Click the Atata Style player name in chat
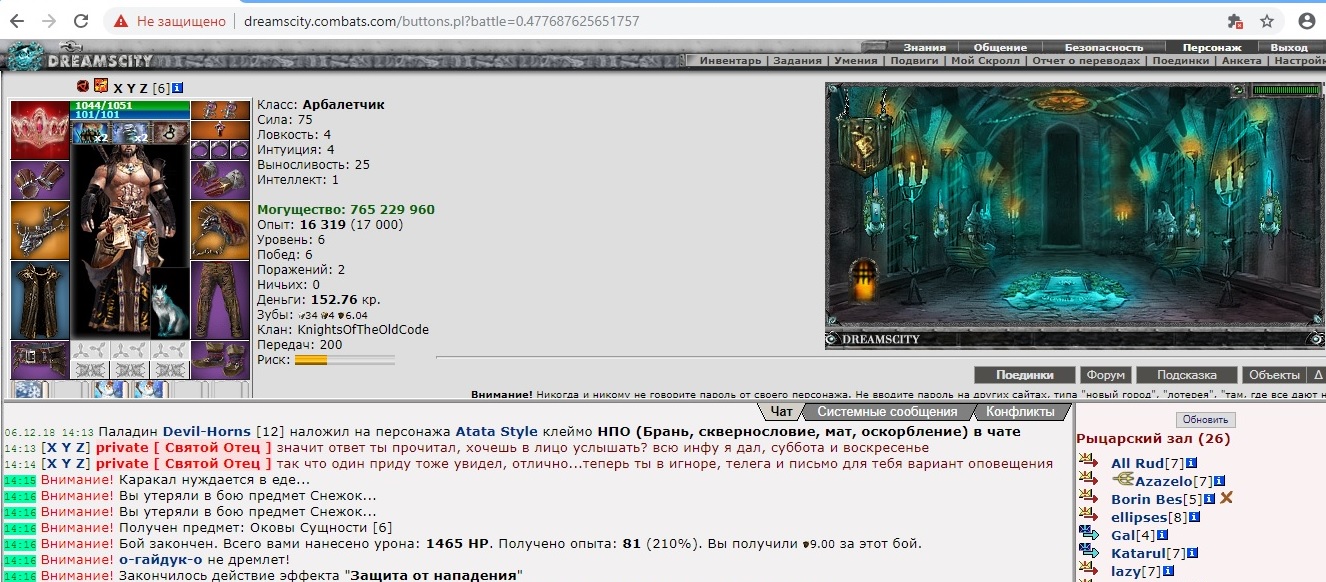 (x=497, y=432)
